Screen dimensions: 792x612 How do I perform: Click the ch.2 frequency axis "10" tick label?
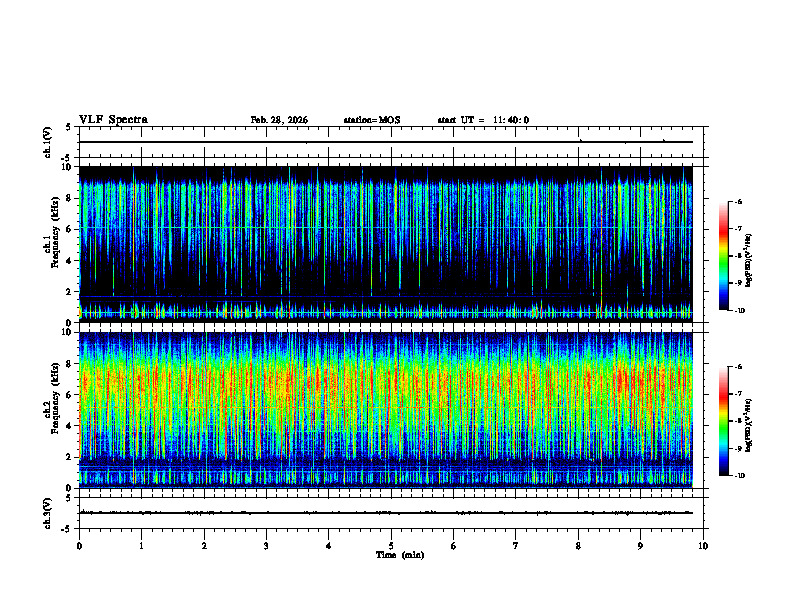69,332
